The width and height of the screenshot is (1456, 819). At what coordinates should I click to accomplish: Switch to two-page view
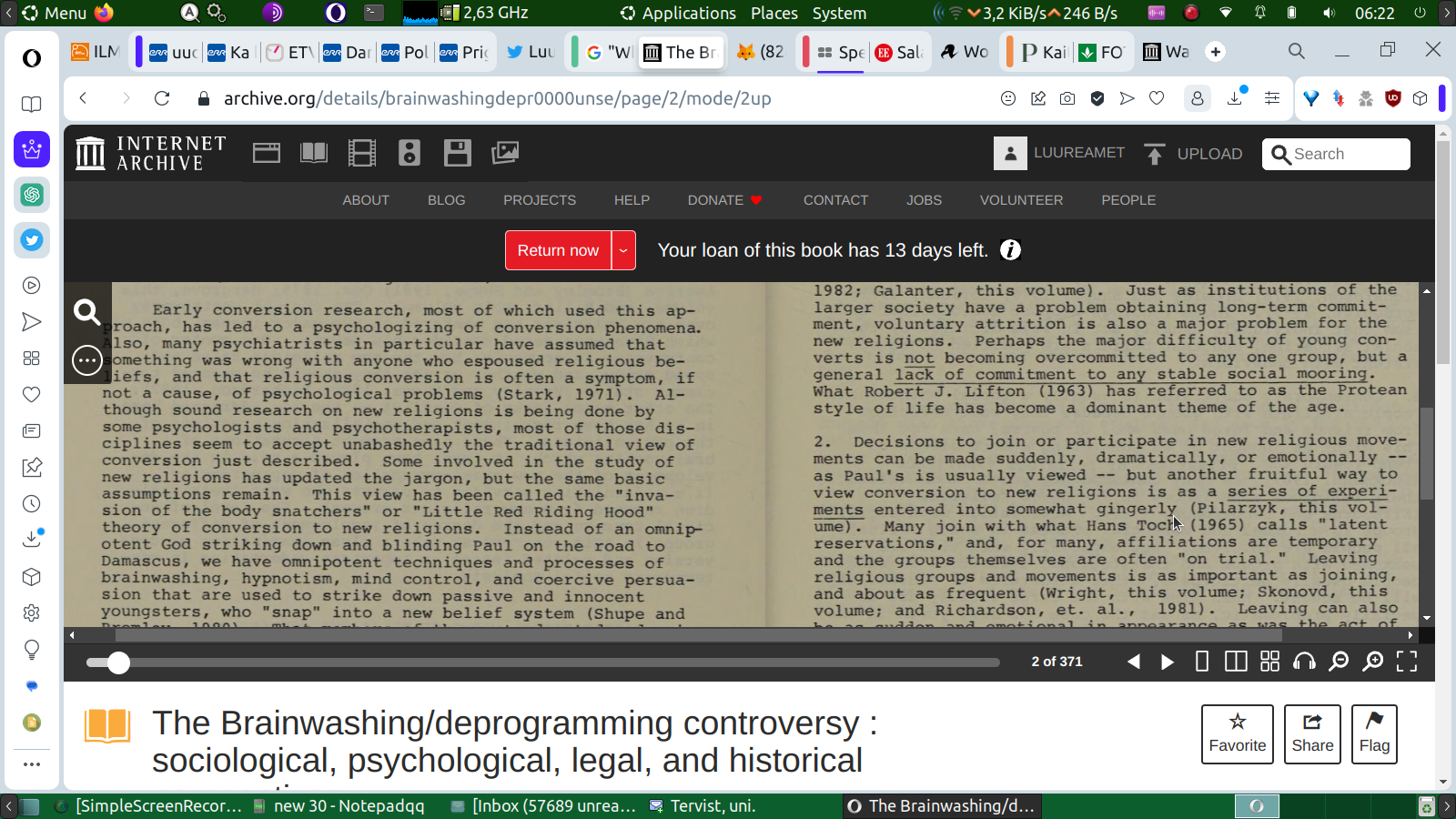tap(1236, 662)
